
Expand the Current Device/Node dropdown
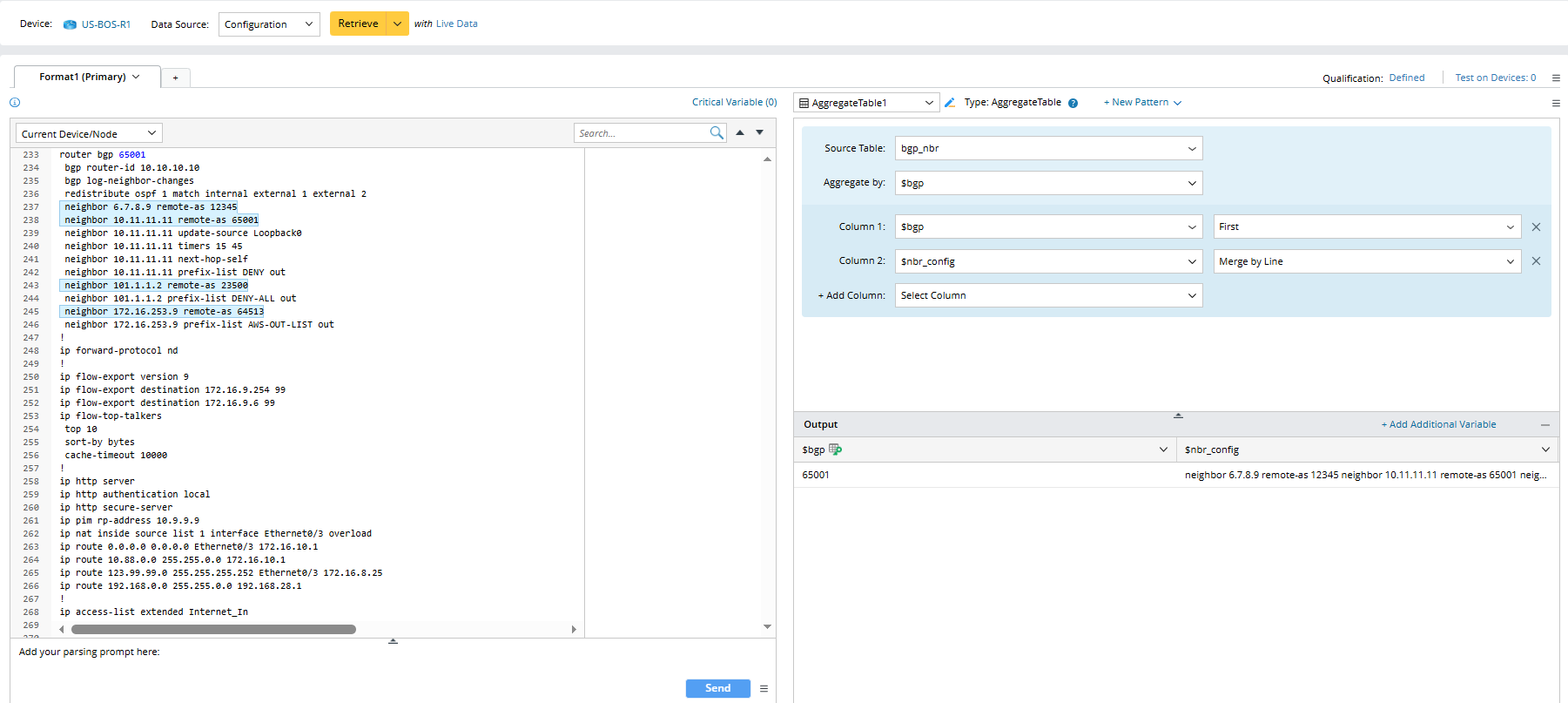click(x=89, y=133)
